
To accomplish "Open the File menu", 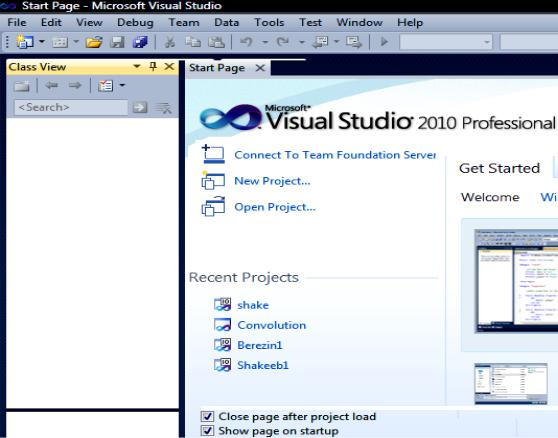I will coord(17,22).
